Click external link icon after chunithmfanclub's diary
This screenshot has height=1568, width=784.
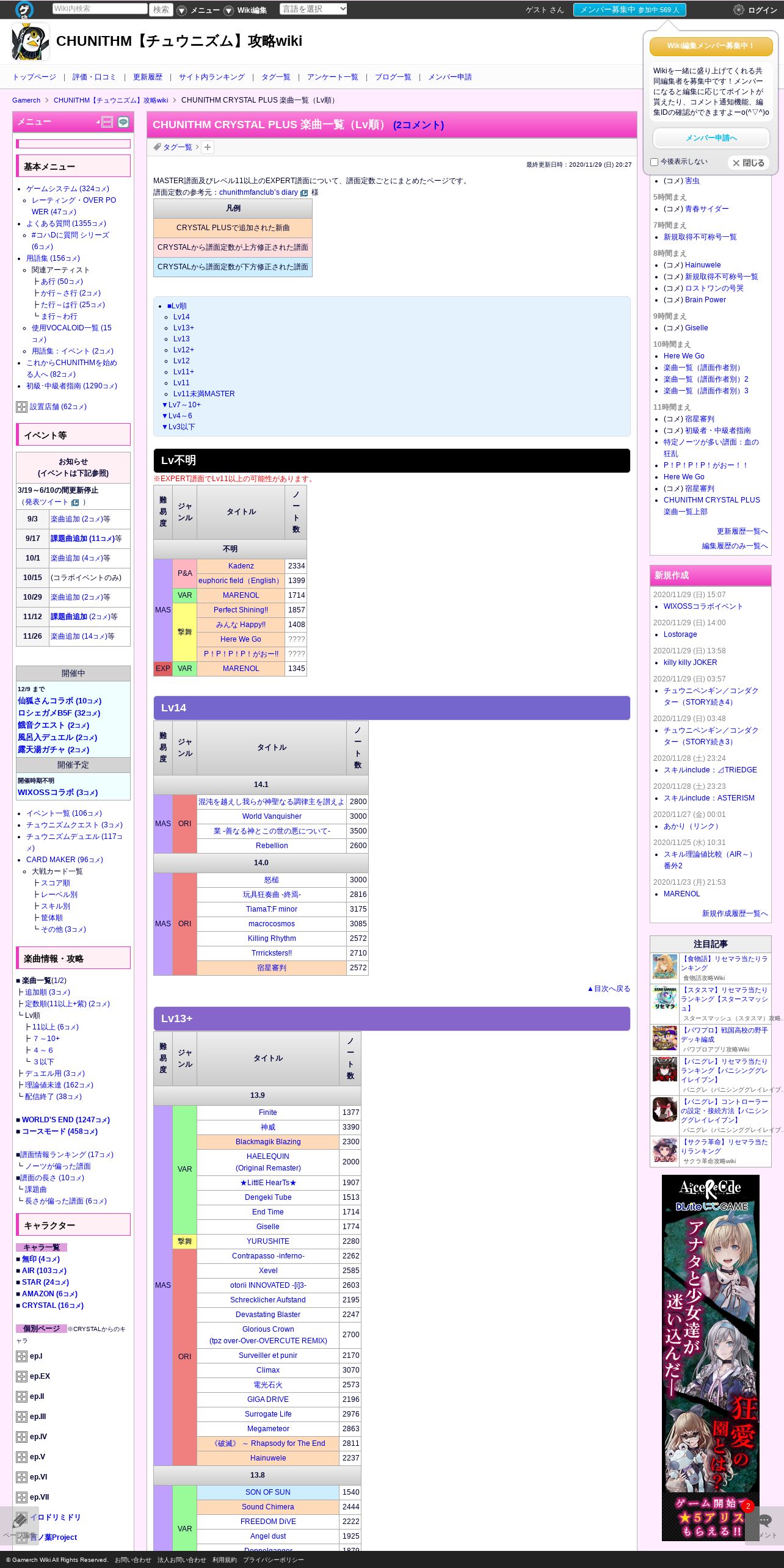coord(304,193)
